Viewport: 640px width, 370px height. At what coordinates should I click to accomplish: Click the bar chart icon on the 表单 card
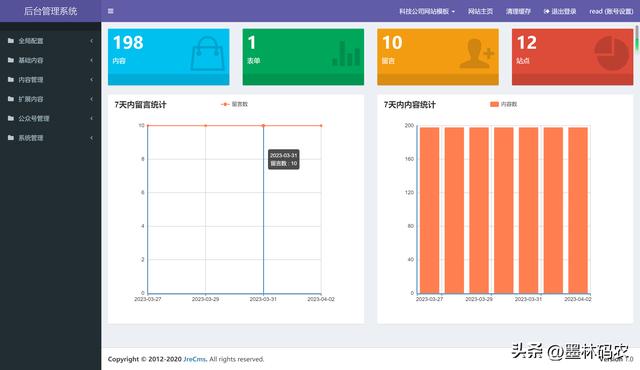pyautogui.click(x=346, y=53)
